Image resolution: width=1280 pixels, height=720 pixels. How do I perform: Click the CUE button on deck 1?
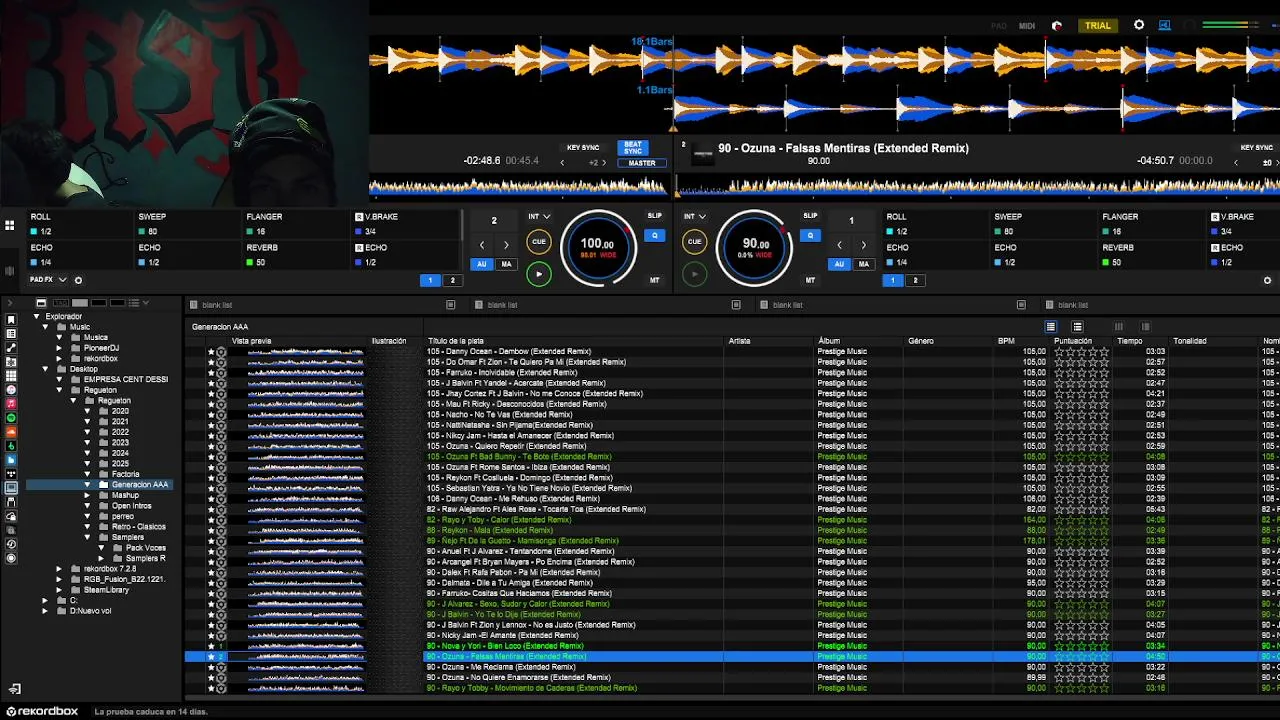click(538, 241)
